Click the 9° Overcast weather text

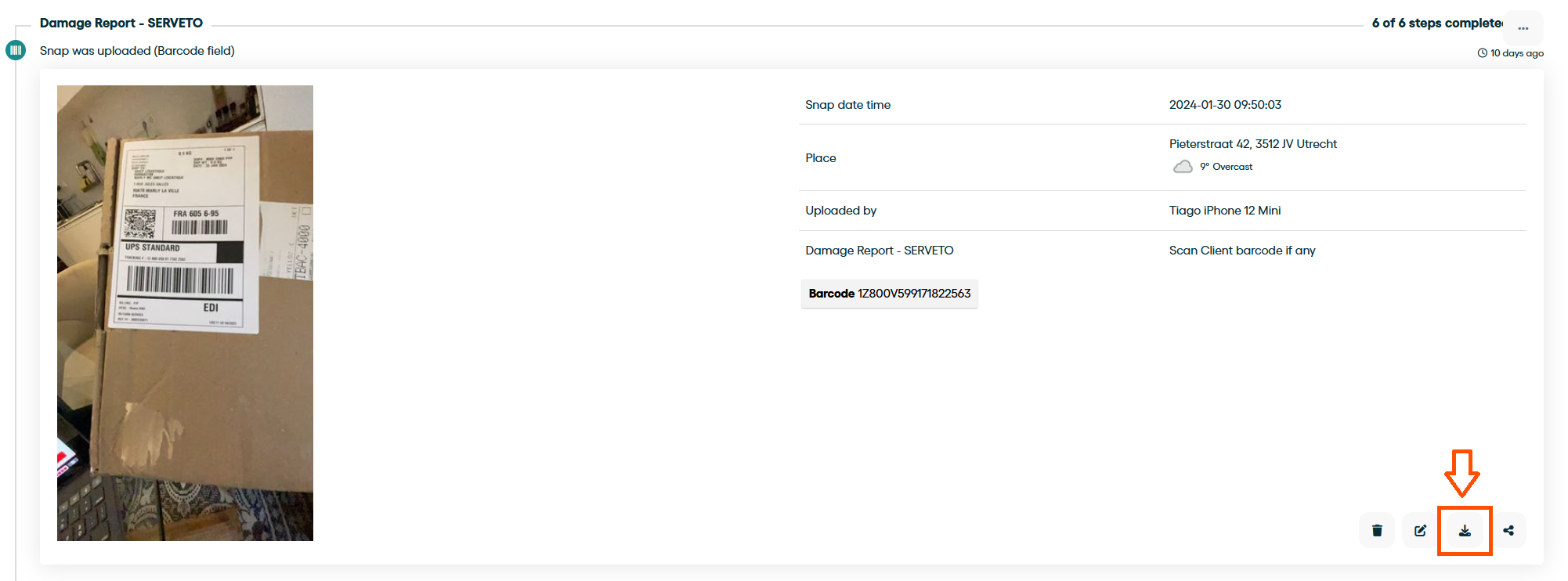1227,167
